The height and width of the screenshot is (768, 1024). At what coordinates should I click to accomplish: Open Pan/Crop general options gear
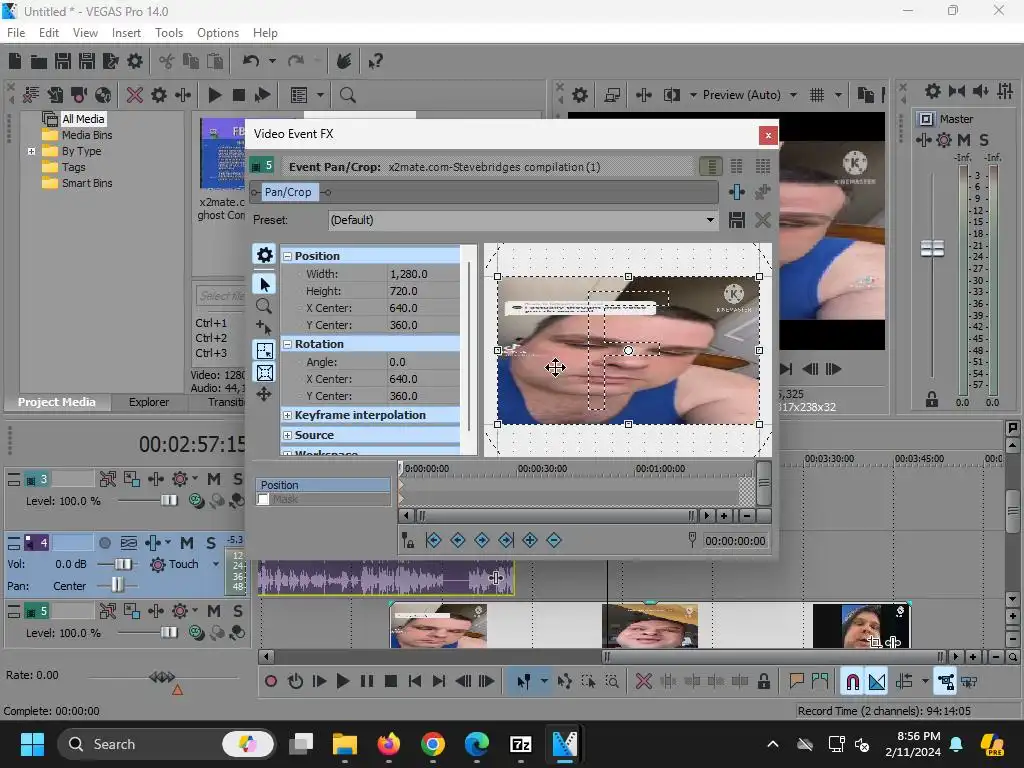[264, 255]
